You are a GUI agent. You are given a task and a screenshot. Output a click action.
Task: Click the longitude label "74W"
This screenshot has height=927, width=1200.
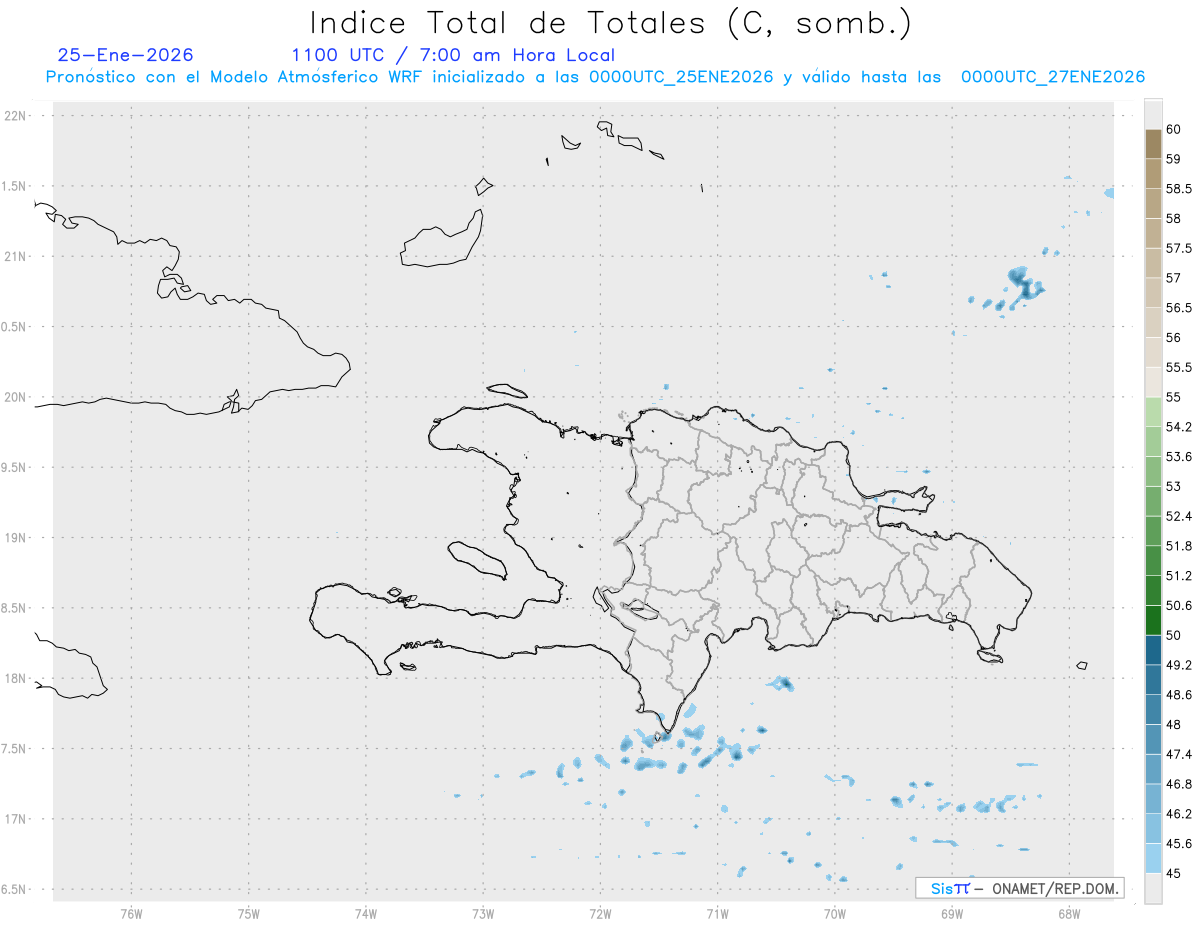click(366, 913)
